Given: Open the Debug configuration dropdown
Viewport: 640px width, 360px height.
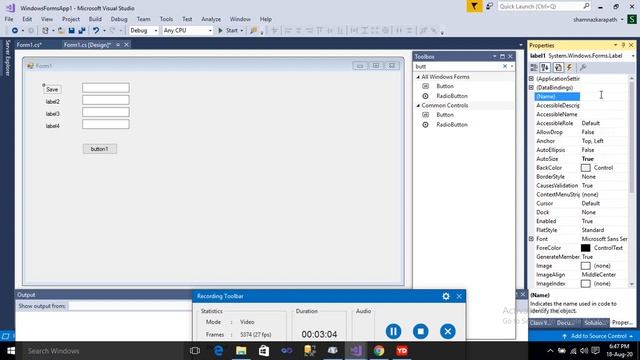Looking at the screenshot, I should (x=144, y=31).
